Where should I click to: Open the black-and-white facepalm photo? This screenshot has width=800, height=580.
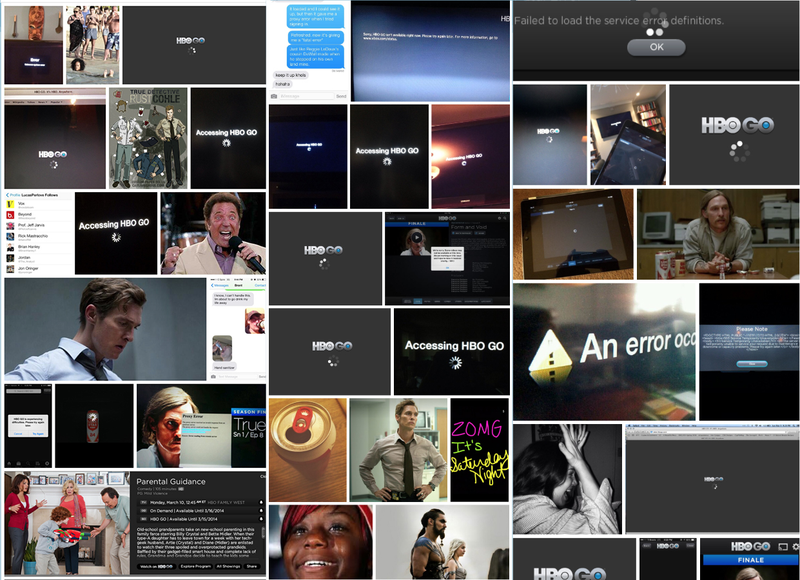click(x=567, y=480)
